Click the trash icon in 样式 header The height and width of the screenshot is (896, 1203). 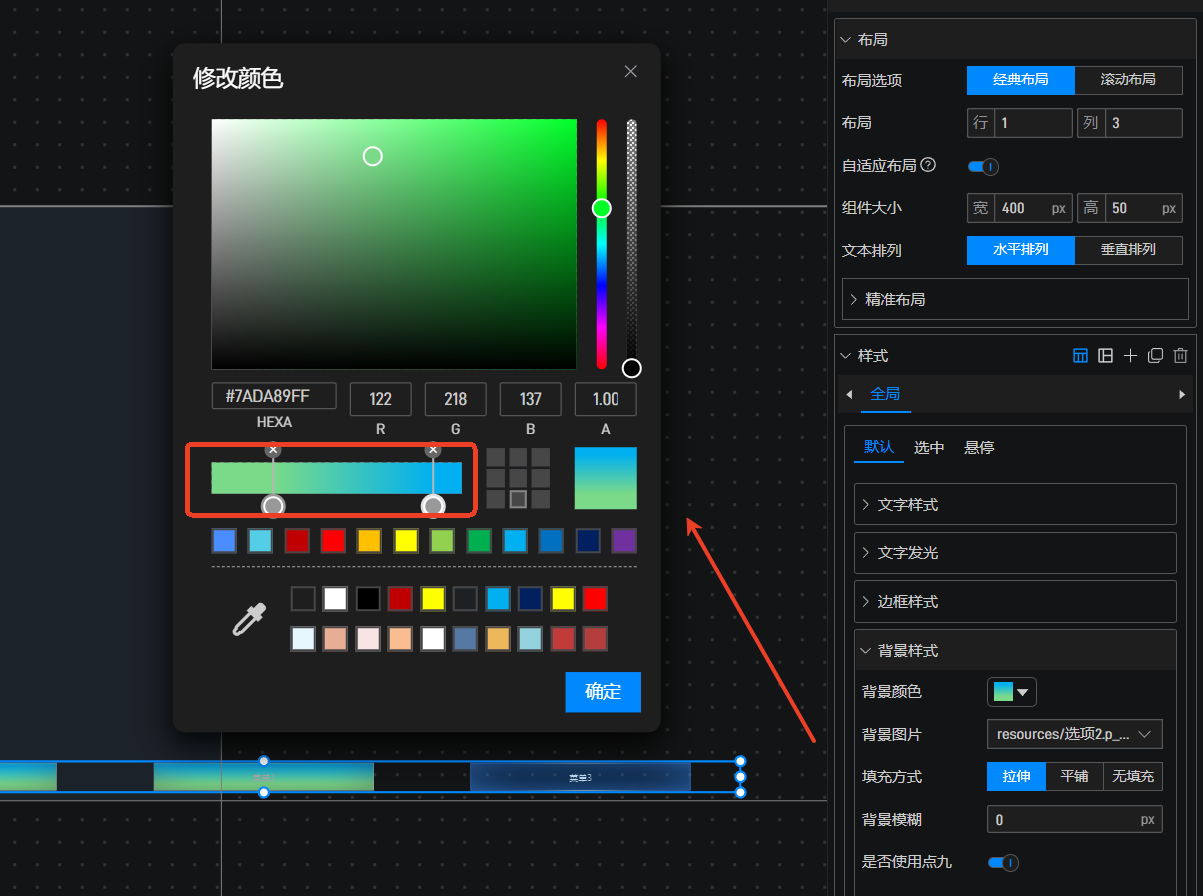coord(1180,356)
